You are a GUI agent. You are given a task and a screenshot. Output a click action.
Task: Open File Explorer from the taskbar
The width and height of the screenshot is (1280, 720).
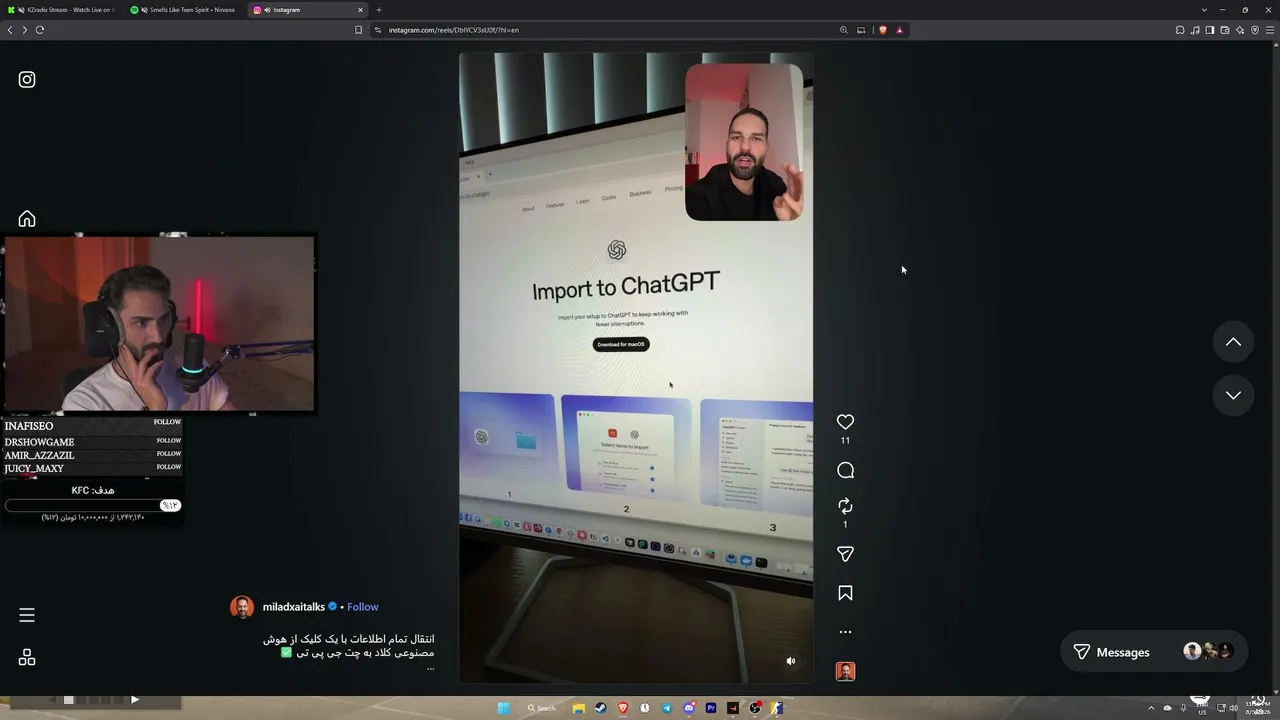point(578,708)
